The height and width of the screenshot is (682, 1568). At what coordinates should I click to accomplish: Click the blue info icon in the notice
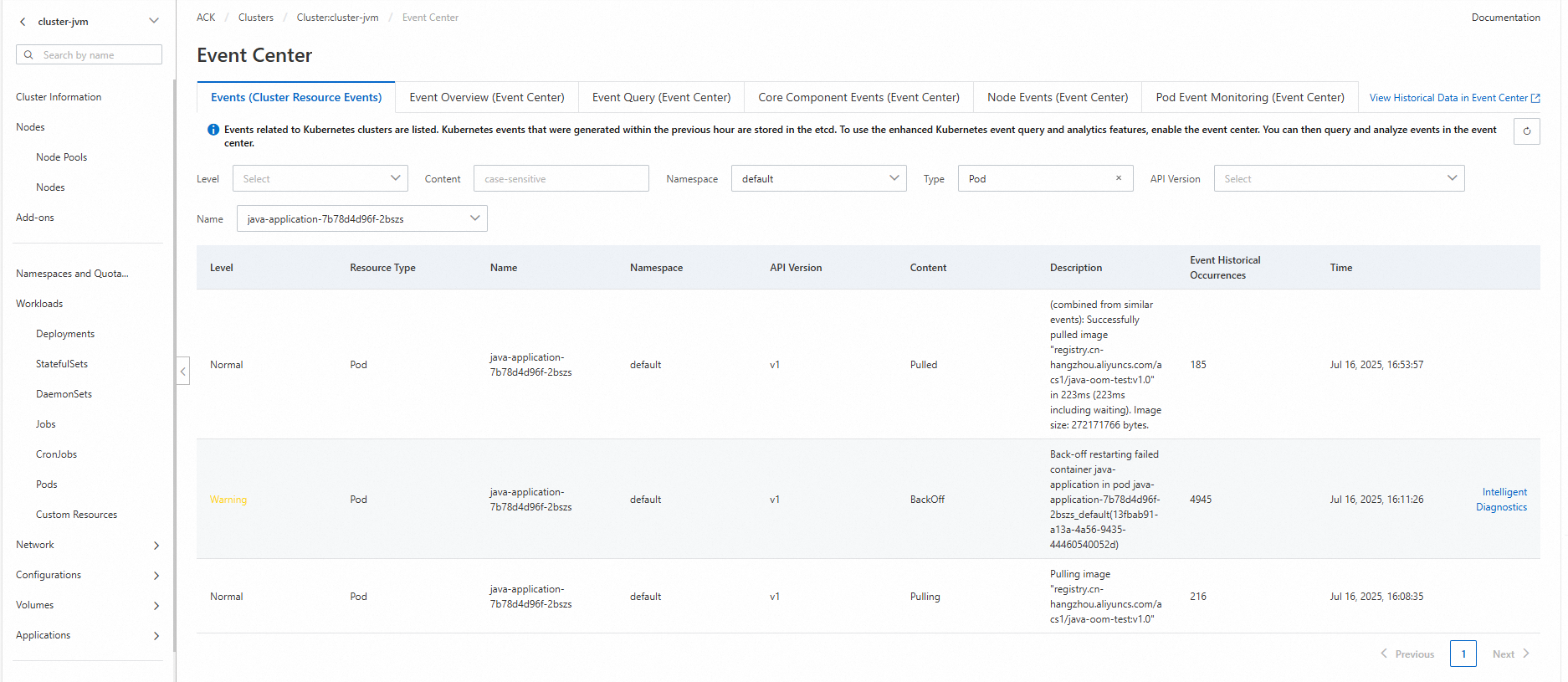click(213, 130)
